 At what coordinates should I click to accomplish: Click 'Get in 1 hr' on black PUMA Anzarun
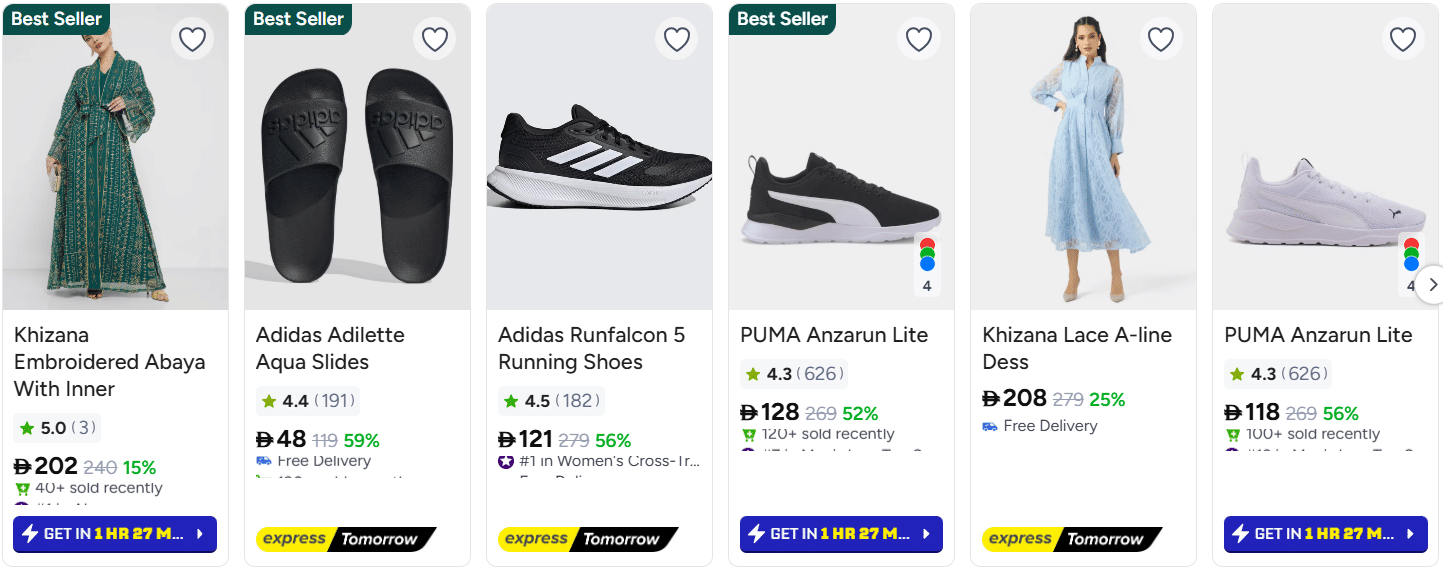coord(841,534)
